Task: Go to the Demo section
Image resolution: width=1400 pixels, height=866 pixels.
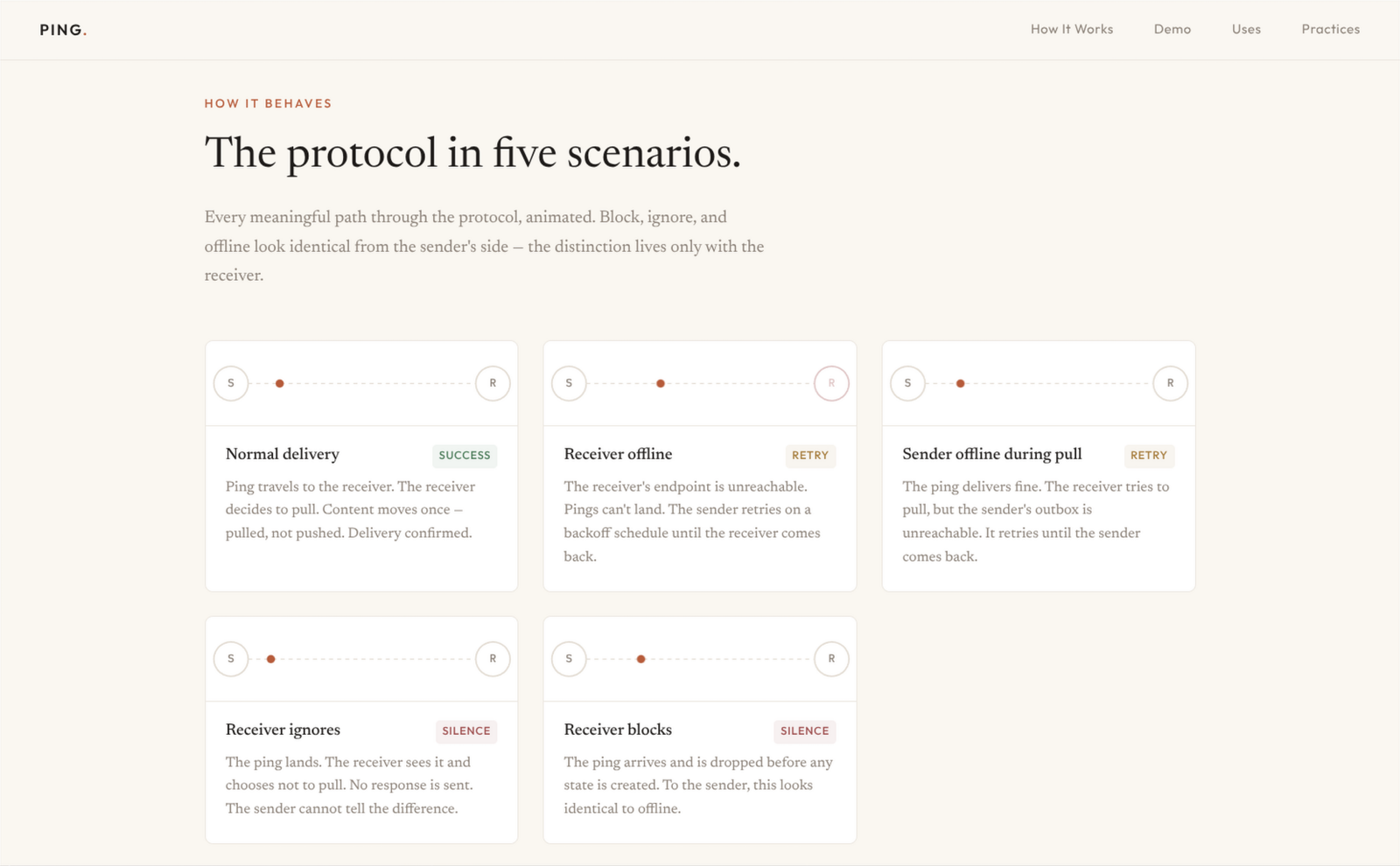Action: point(1172,29)
